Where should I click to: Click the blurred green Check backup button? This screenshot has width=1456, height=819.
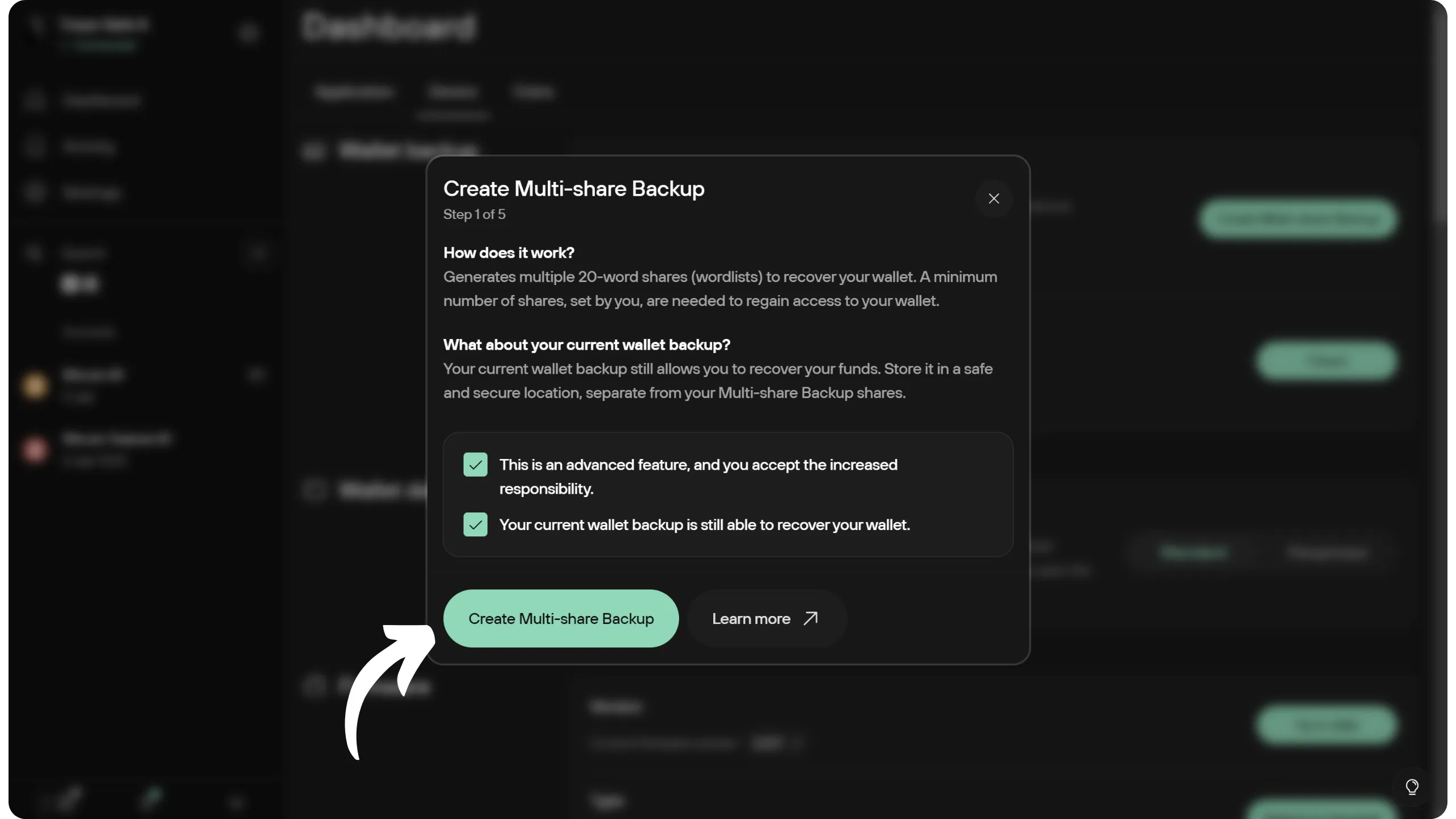tap(1326, 361)
